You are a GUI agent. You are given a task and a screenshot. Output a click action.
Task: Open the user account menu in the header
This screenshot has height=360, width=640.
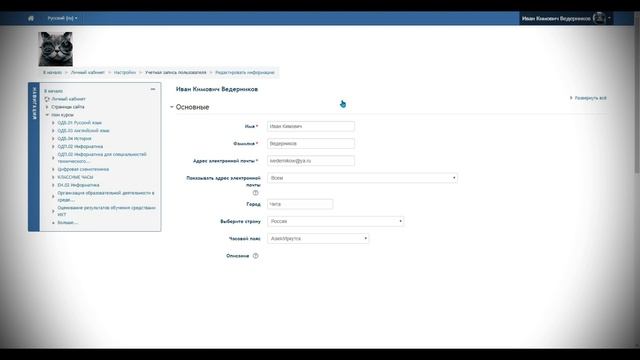566,18
